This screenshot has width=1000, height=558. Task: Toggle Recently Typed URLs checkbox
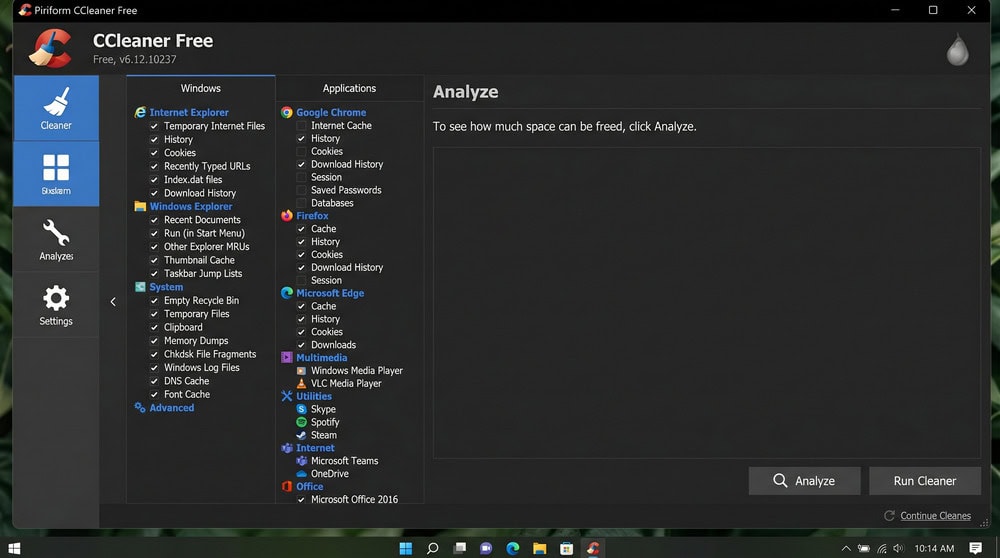[154, 166]
